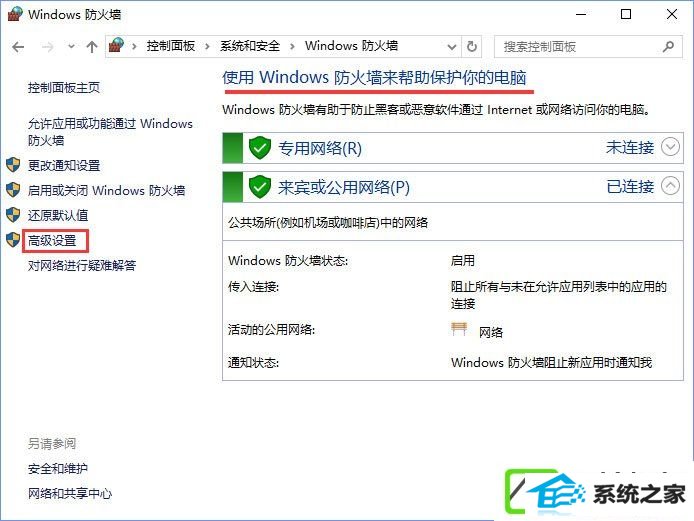
Task: Click the shield icon next to 更改通知设置
Action: point(13,165)
